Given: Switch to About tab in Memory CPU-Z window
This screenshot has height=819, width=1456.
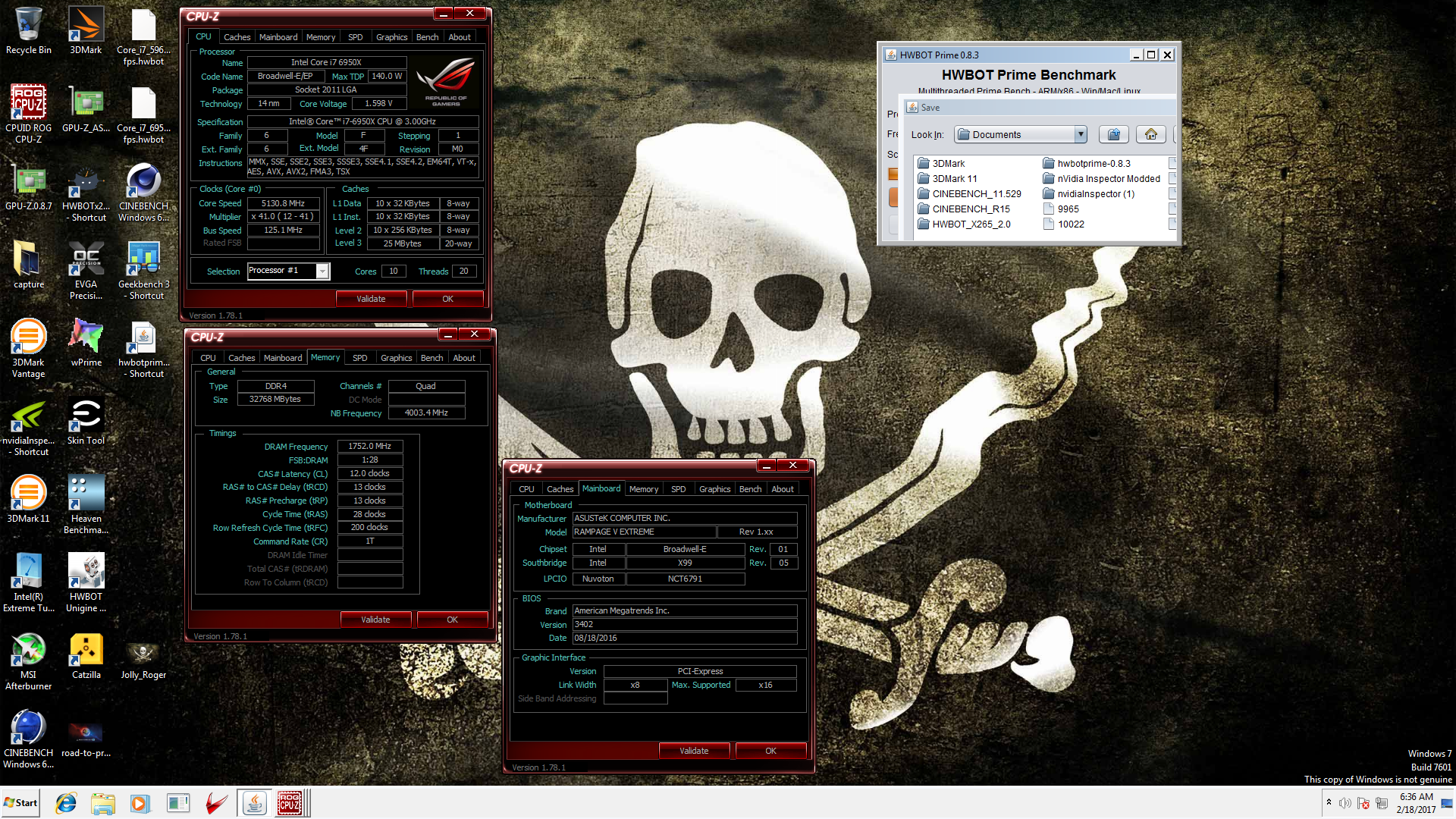Looking at the screenshot, I should click(464, 358).
